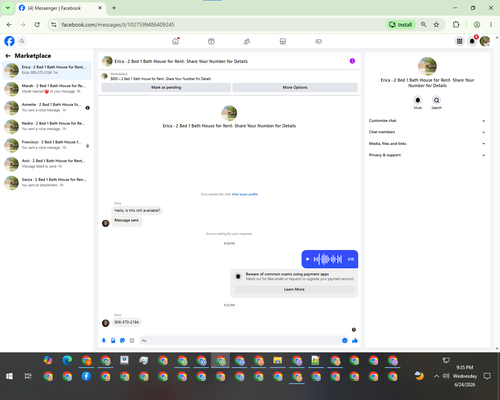Click the facebook.com address bar URL
The width and height of the screenshot is (500, 400).
click(118, 25)
